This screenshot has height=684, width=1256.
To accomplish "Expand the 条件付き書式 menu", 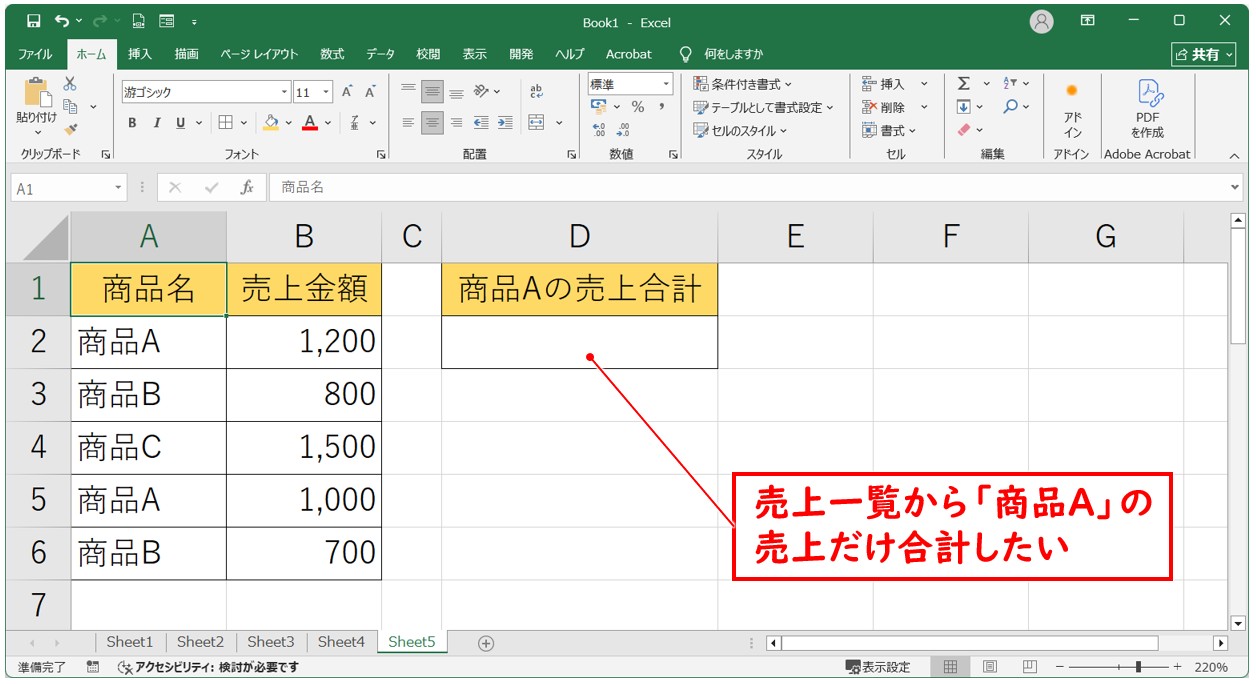I will coord(743,84).
